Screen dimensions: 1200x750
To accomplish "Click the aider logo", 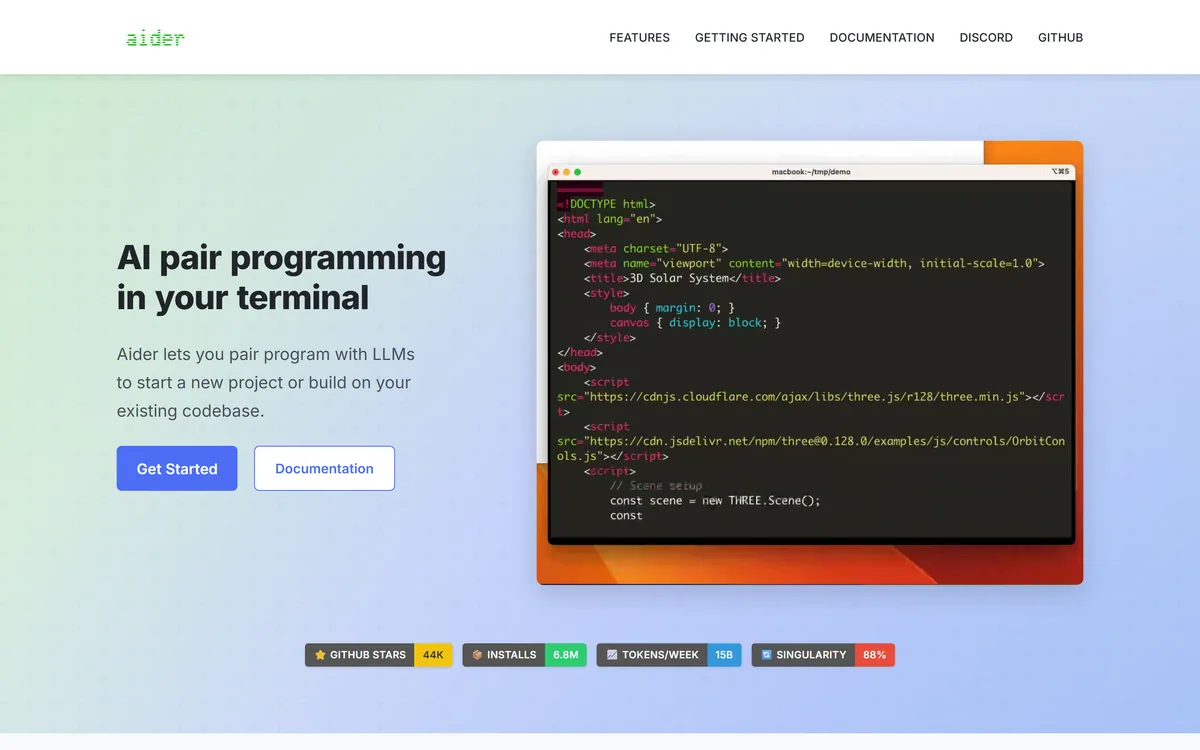I will (155, 38).
